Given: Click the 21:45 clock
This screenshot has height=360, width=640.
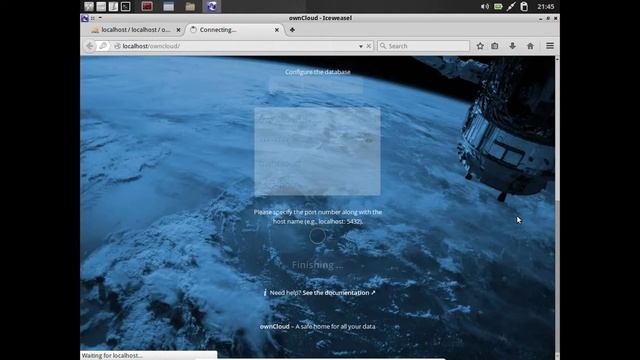Looking at the screenshot, I should tap(546, 7).
